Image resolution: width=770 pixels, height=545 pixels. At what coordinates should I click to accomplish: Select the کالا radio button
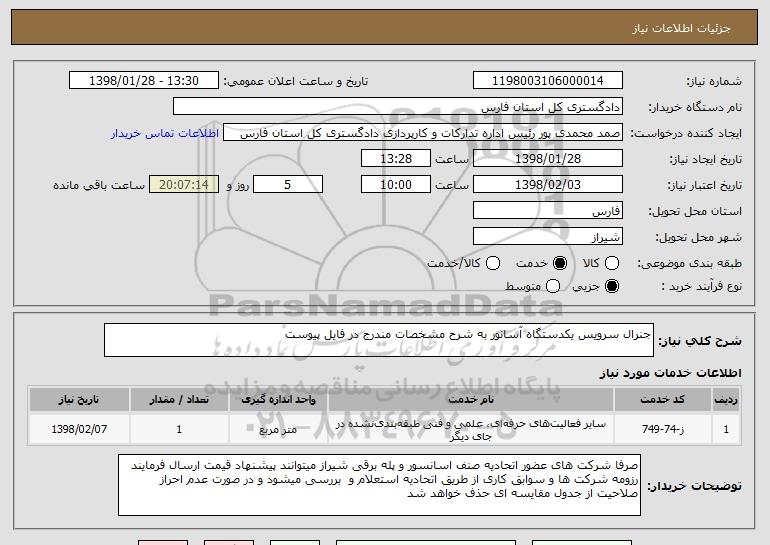612,263
